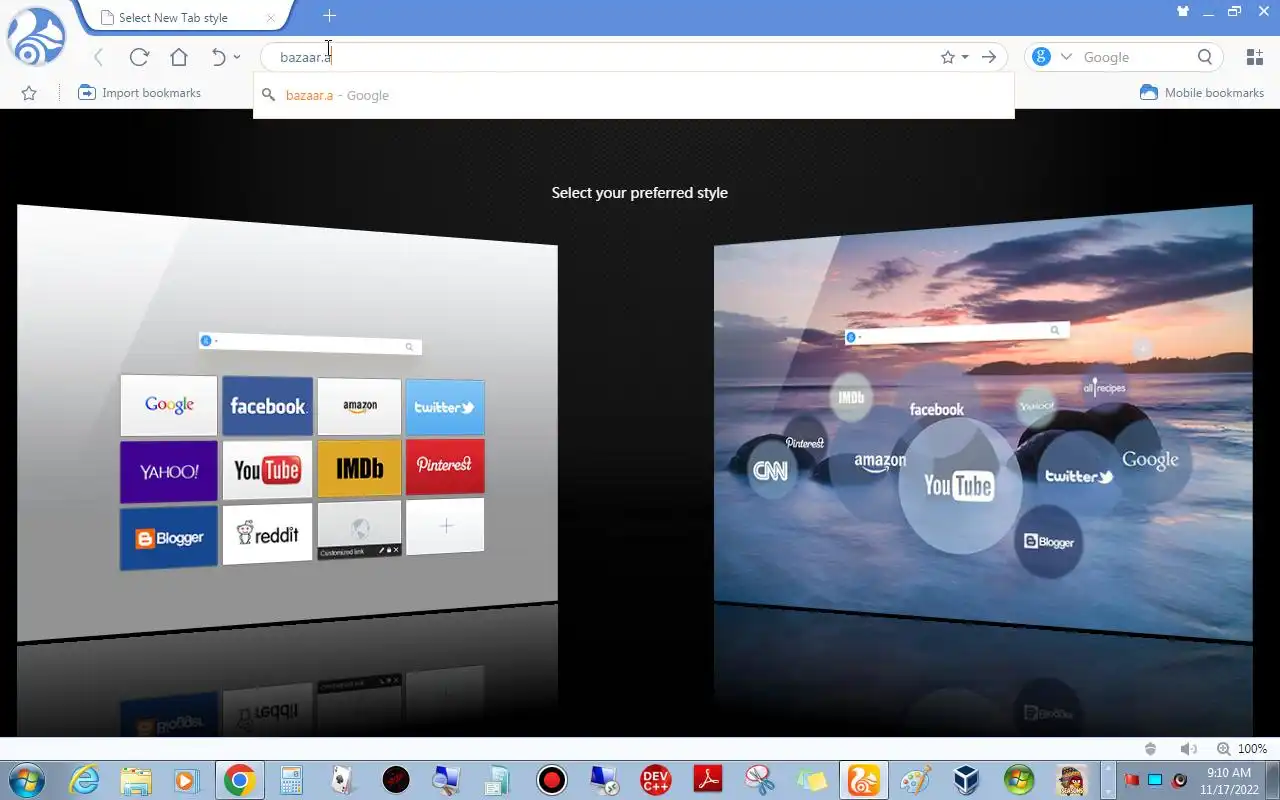Click the address bar input field
Image resolution: width=1280 pixels, height=800 pixels.
pos(600,57)
